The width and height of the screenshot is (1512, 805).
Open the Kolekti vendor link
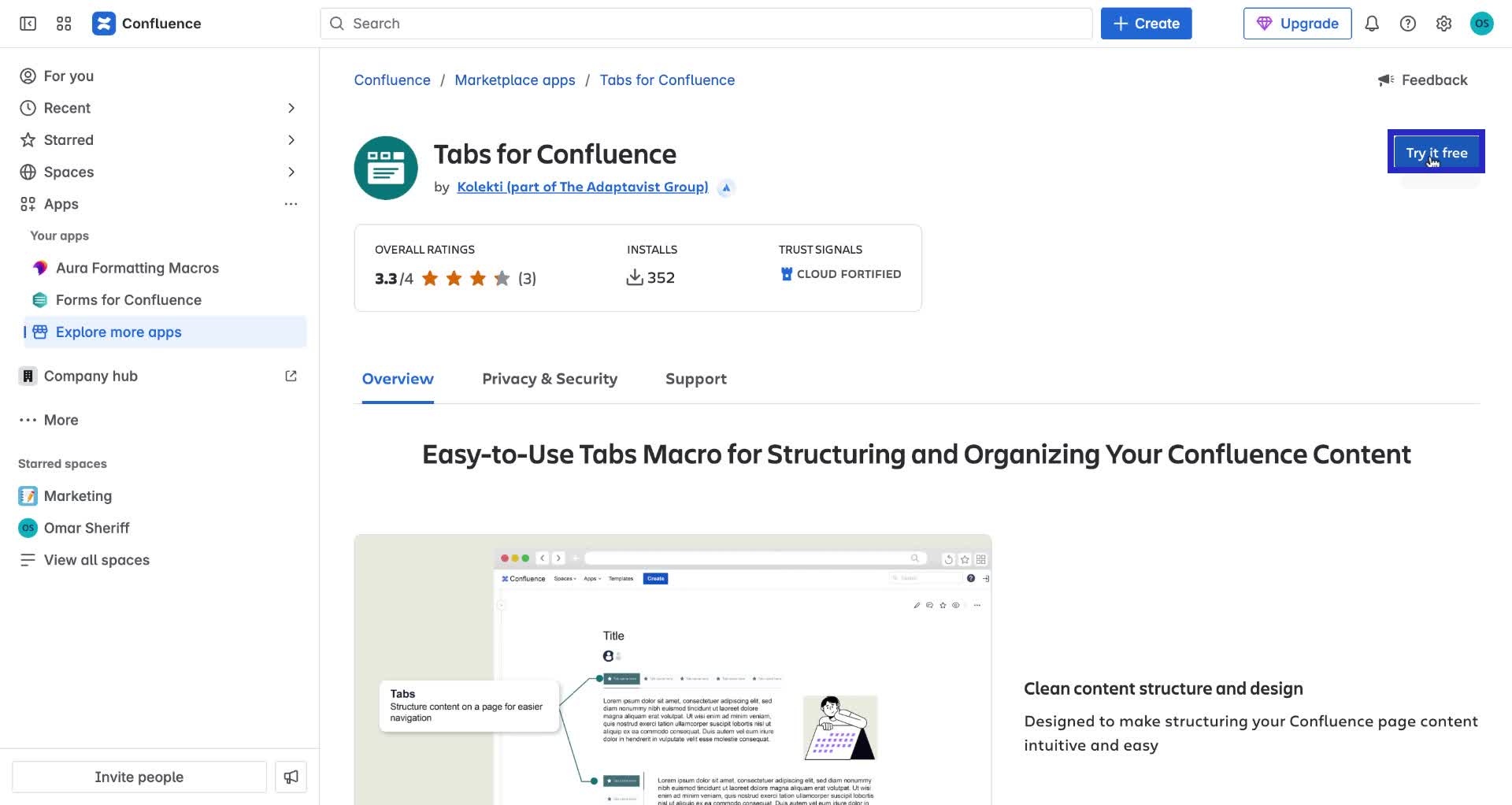tap(583, 187)
